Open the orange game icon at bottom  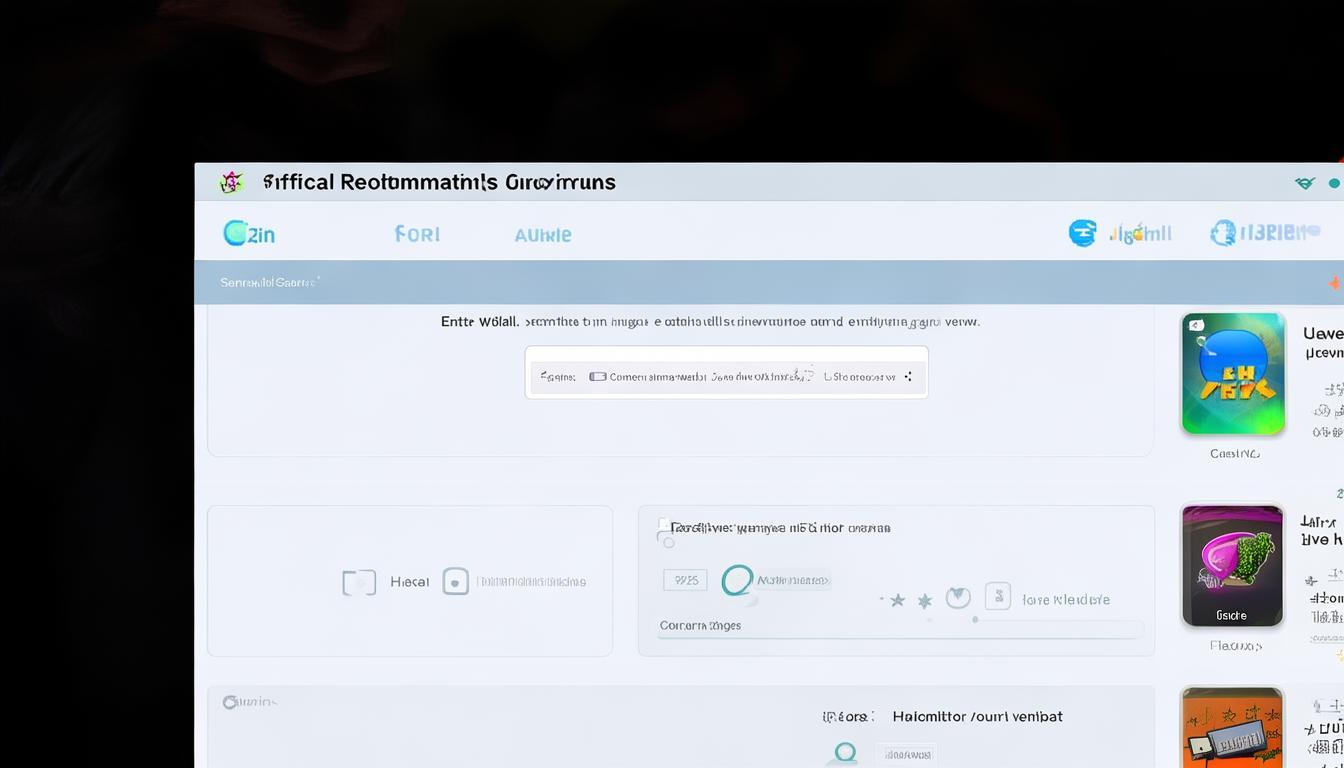pyautogui.click(x=1232, y=728)
